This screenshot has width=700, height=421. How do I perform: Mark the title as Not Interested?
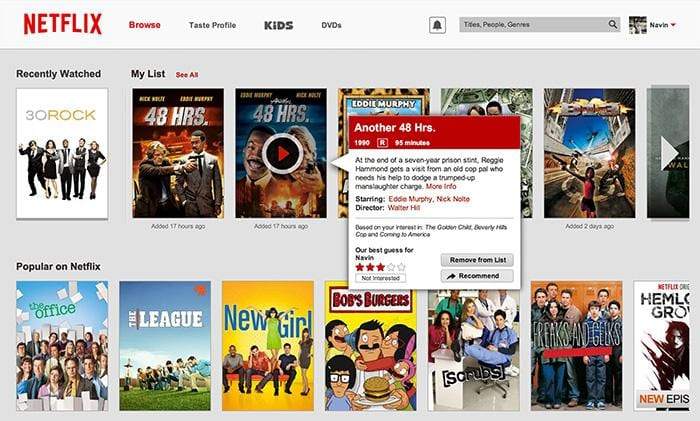(x=380, y=278)
